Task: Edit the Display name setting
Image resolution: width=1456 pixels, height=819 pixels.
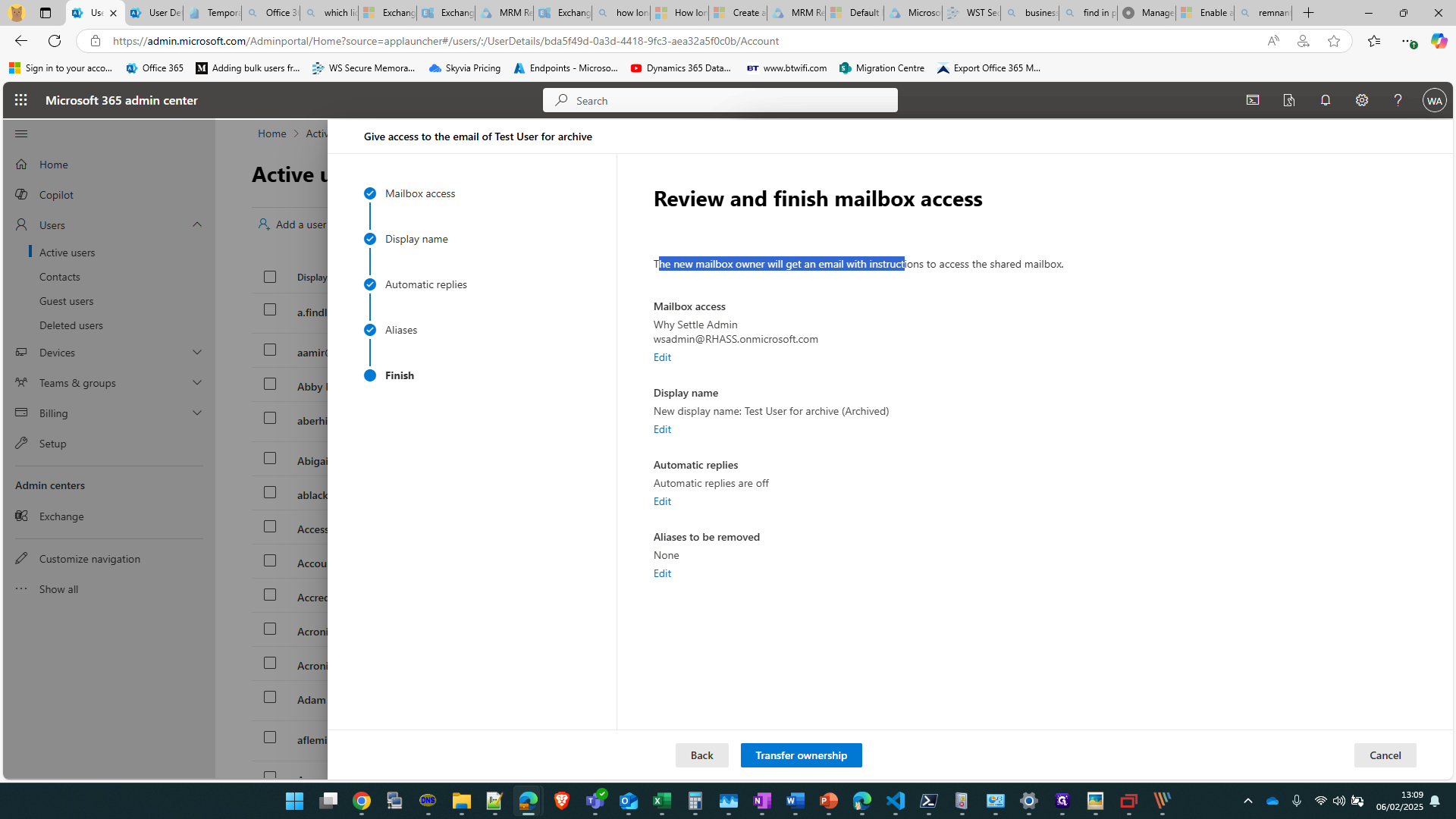Action: click(x=662, y=429)
